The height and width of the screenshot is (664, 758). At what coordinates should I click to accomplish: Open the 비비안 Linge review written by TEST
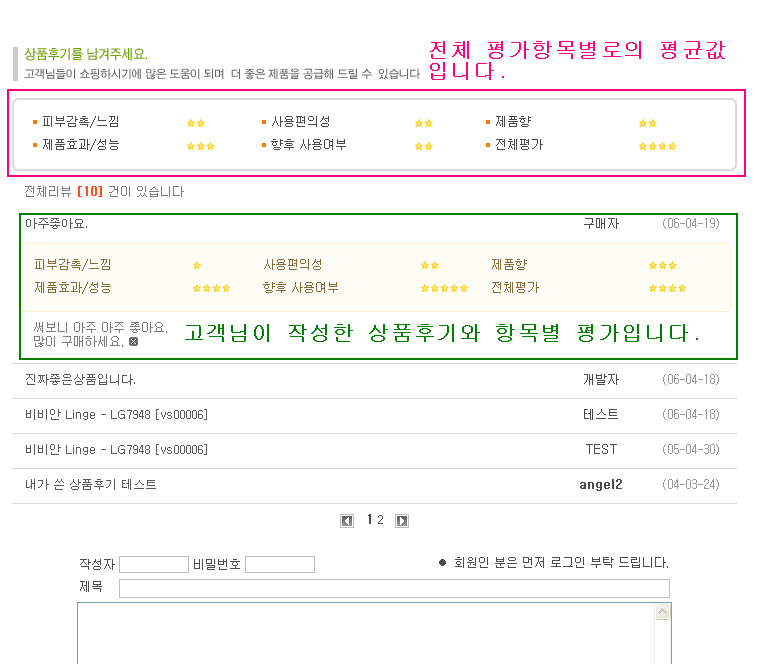click(116, 450)
